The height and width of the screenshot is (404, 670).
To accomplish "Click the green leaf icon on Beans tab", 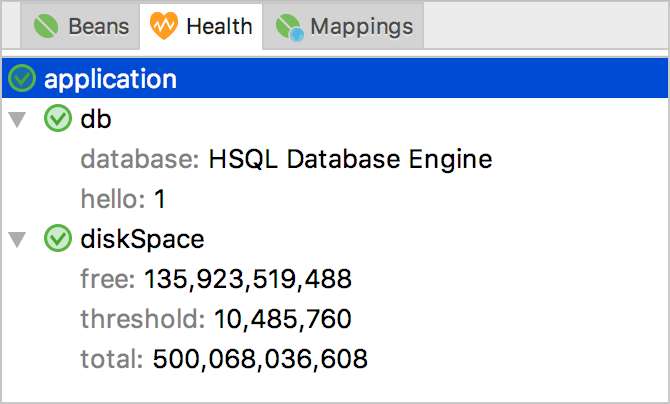I will click(47, 26).
